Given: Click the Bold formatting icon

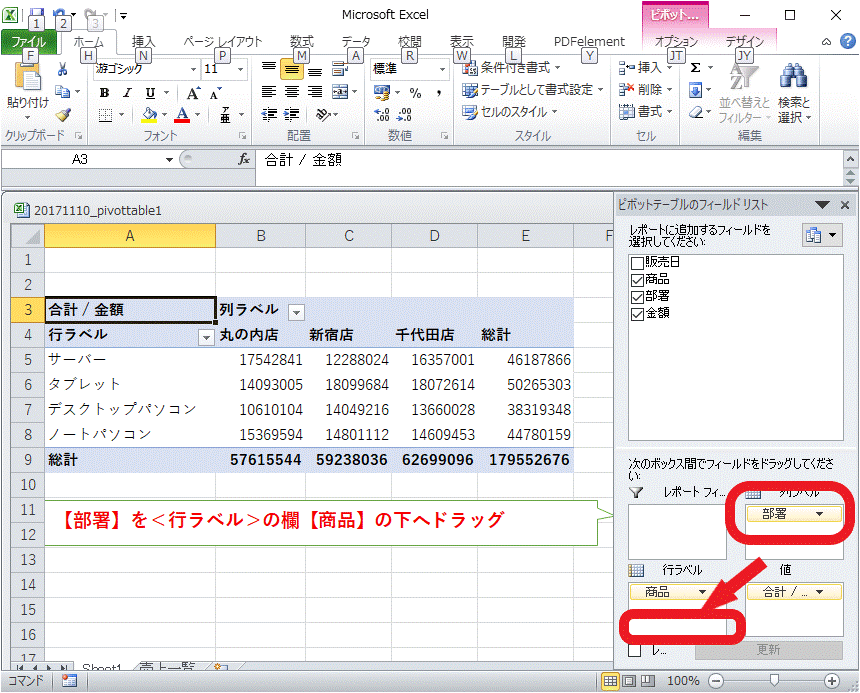Looking at the screenshot, I should point(104,92).
